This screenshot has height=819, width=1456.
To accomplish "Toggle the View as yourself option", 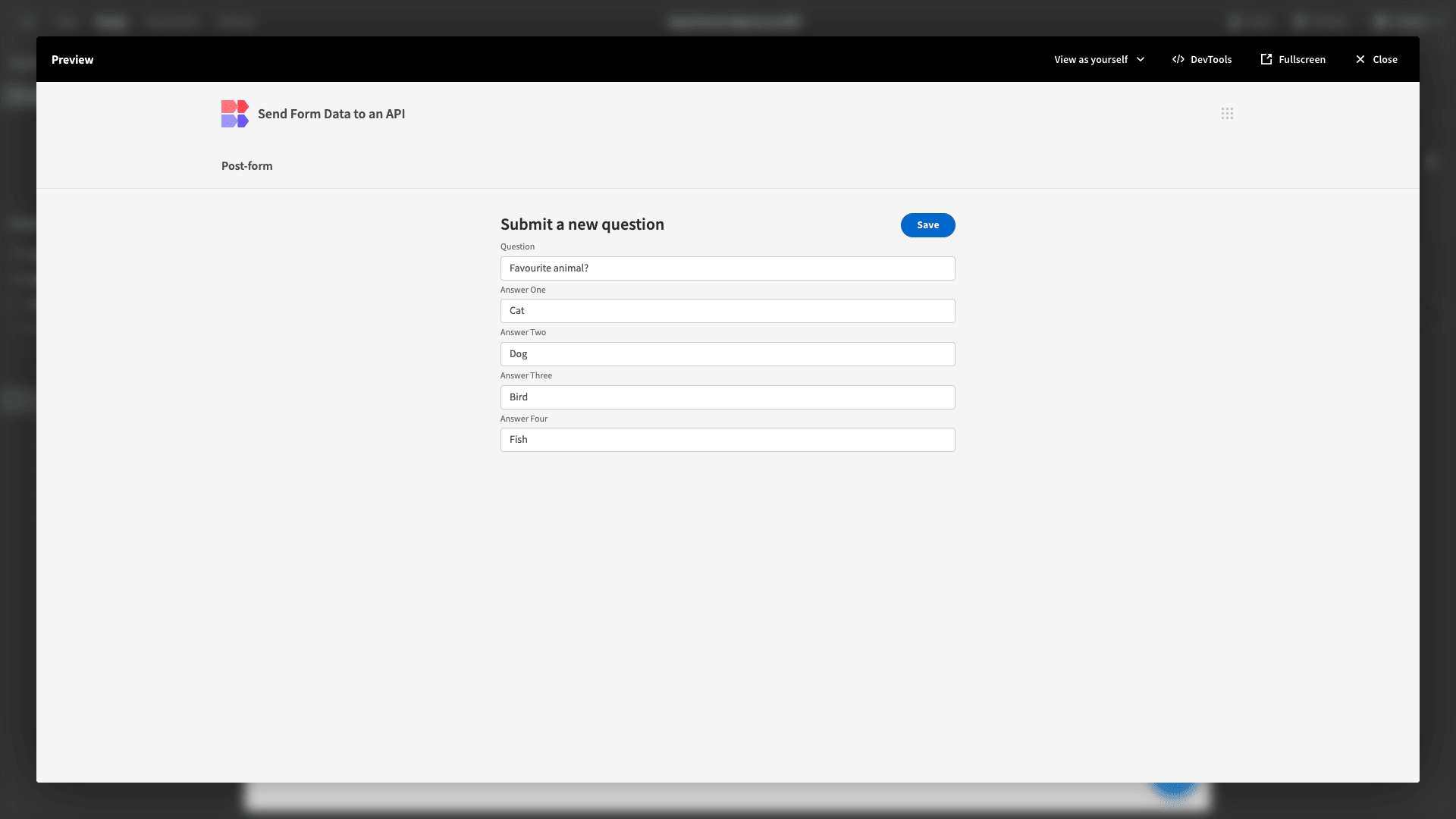I will point(1099,59).
